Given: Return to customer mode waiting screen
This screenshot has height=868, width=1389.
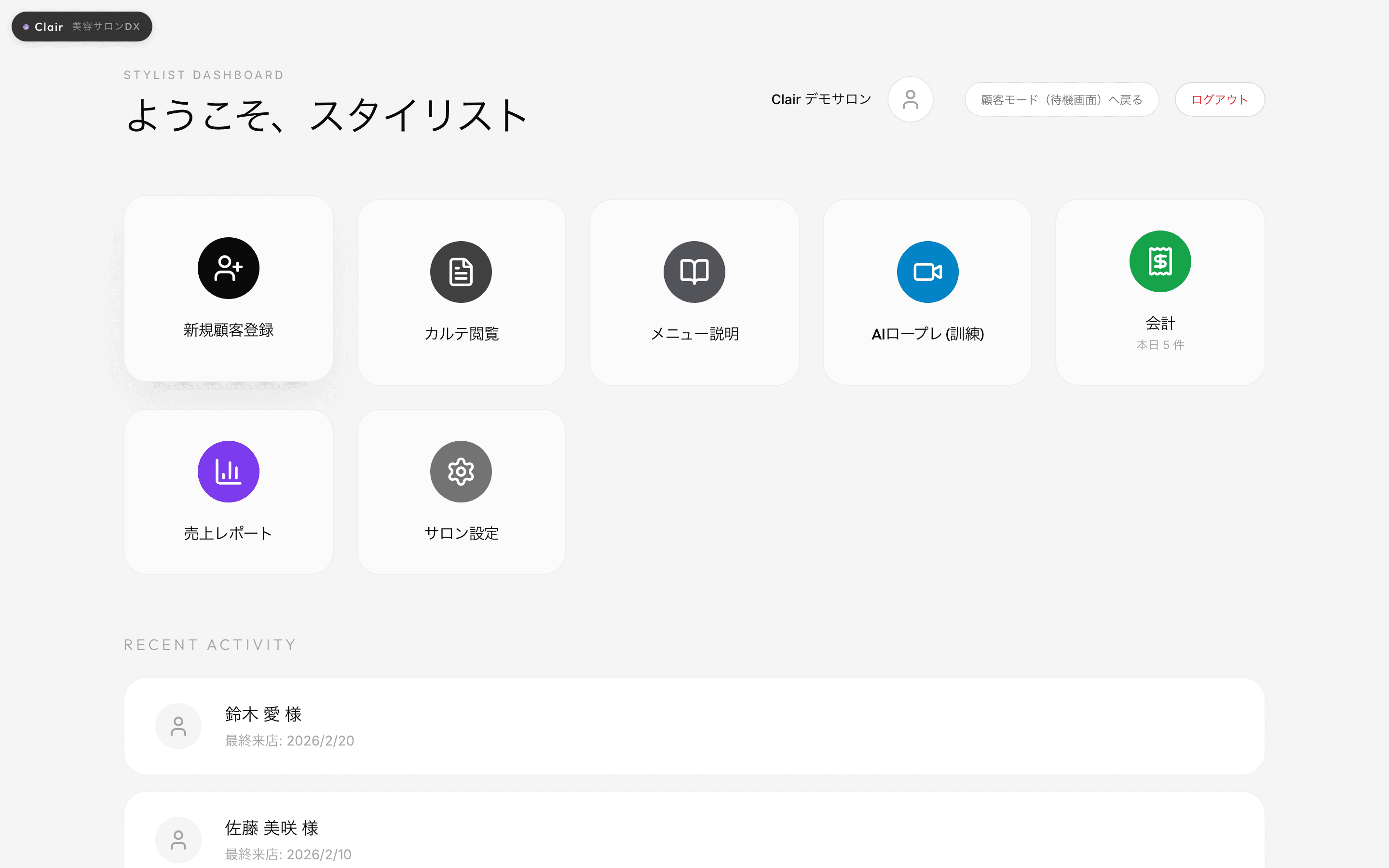Looking at the screenshot, I should point(1061,99).
